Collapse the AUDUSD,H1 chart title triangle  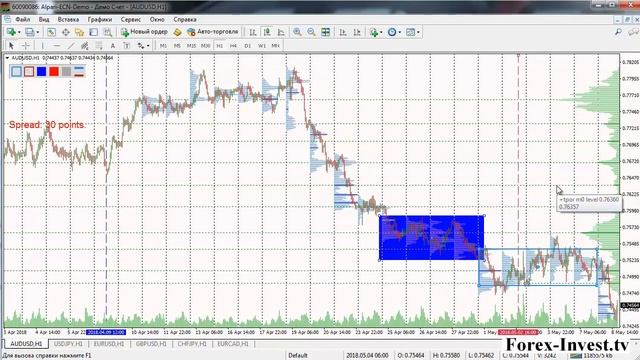tap(7, 58)
